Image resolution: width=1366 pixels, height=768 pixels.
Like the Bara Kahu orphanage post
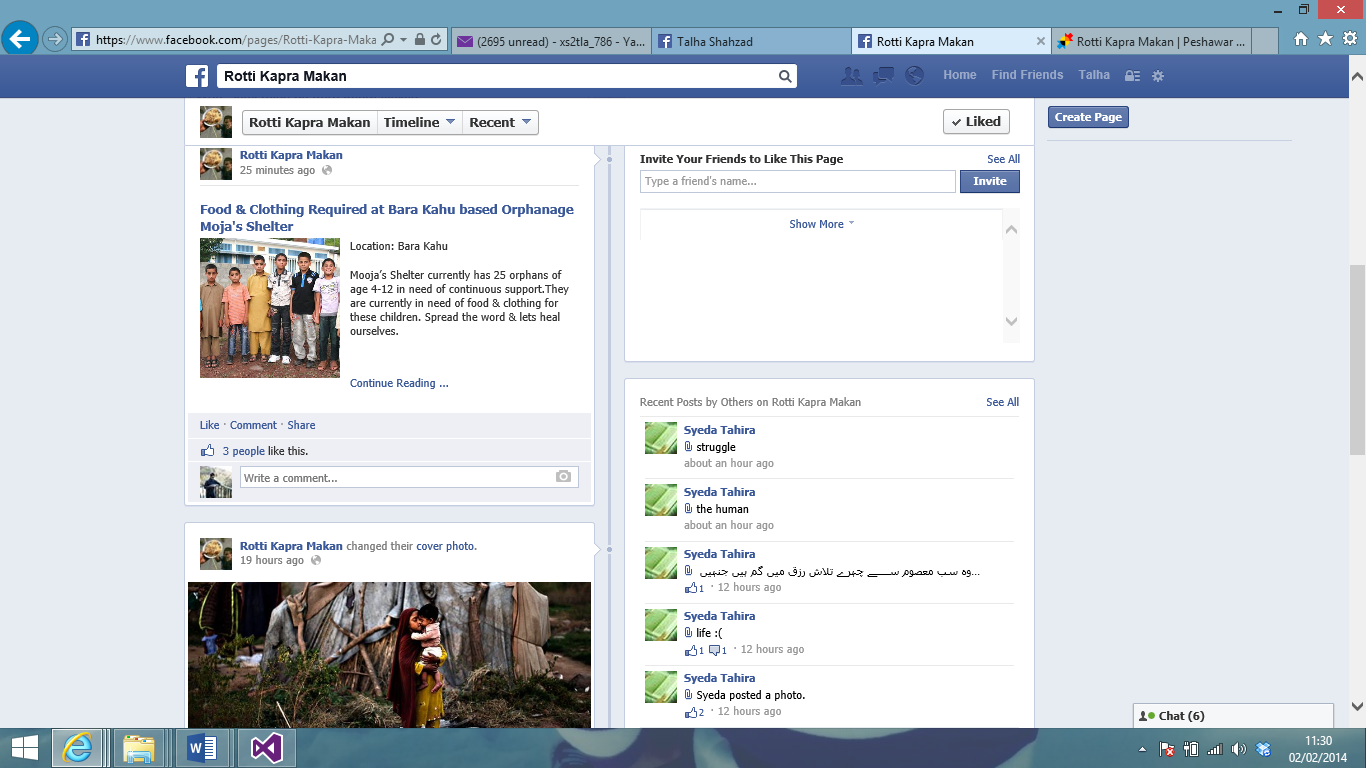pos(209,425)
